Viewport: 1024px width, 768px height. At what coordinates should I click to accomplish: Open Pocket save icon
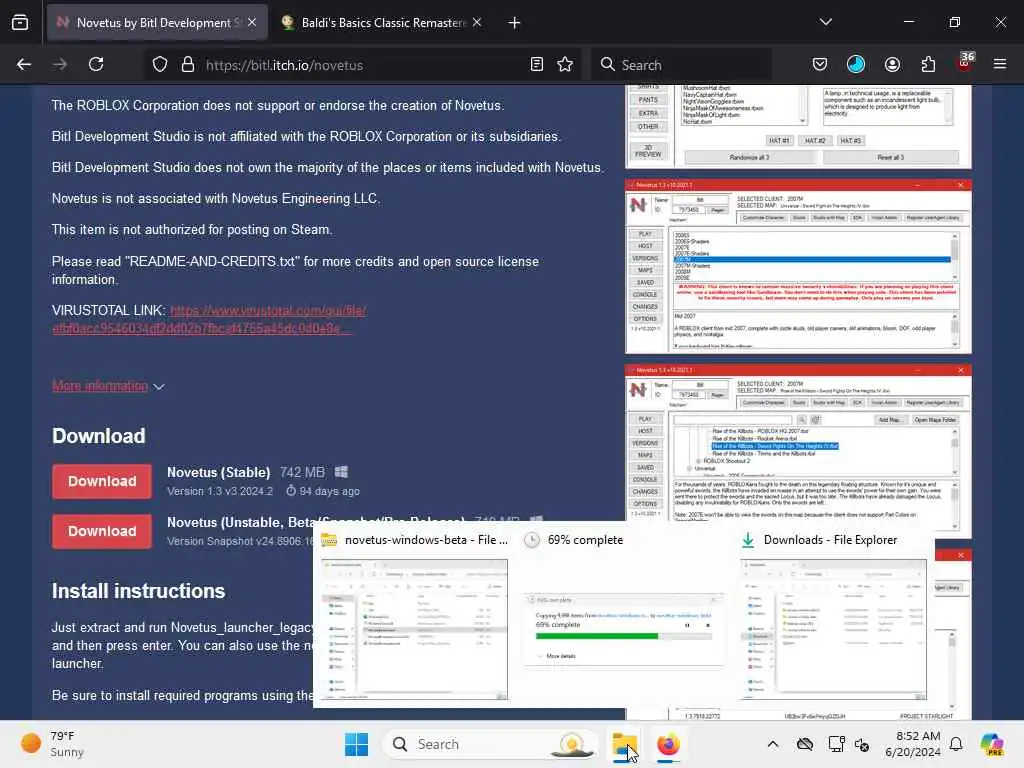tap(820, 65)
